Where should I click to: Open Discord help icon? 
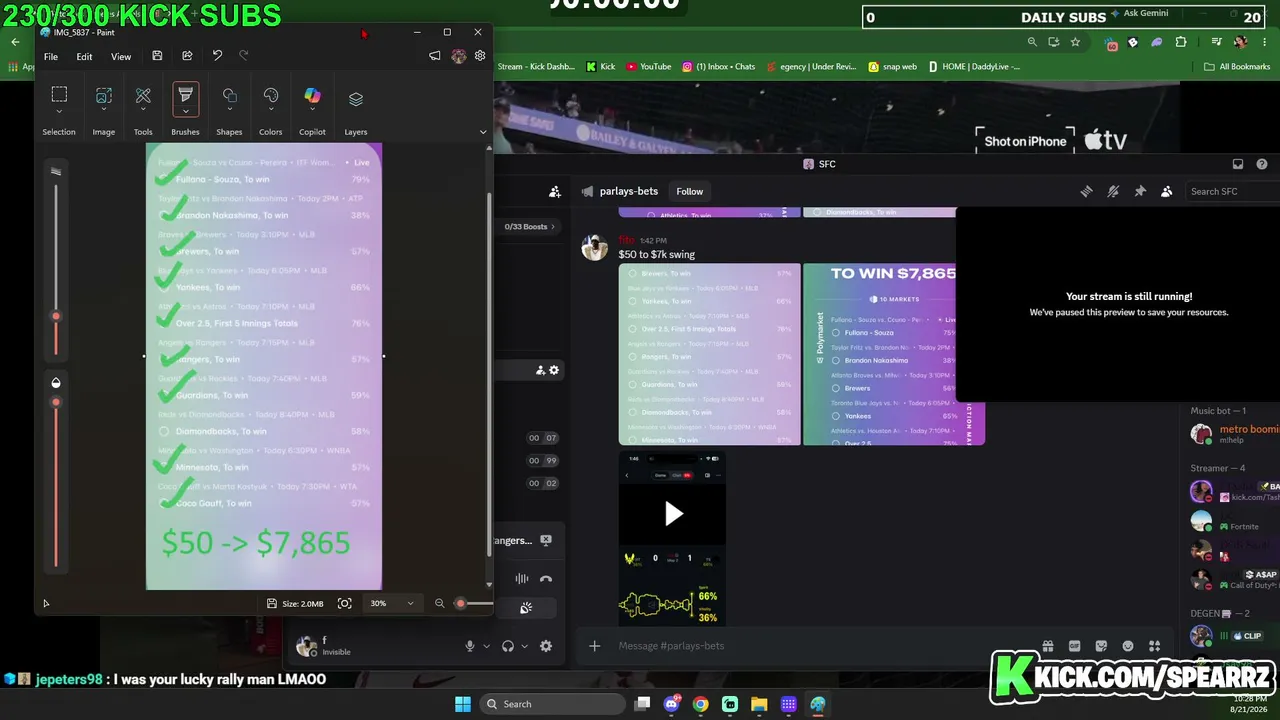(1262, 164)
